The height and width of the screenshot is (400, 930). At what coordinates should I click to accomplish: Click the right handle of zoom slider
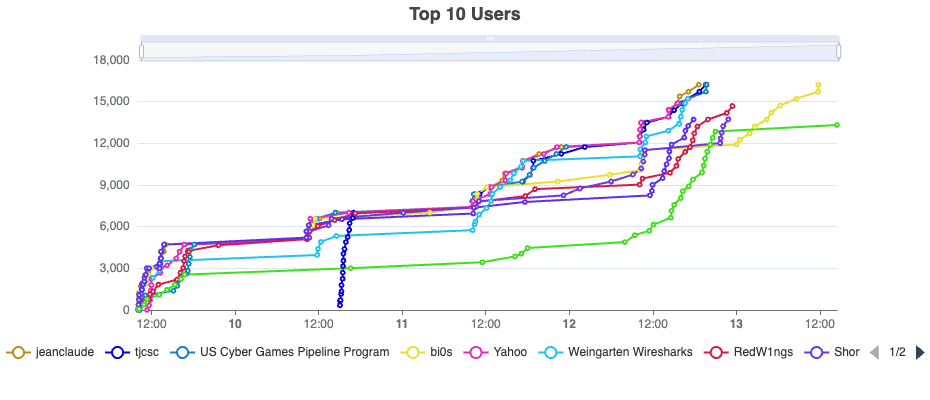point(838,50)
